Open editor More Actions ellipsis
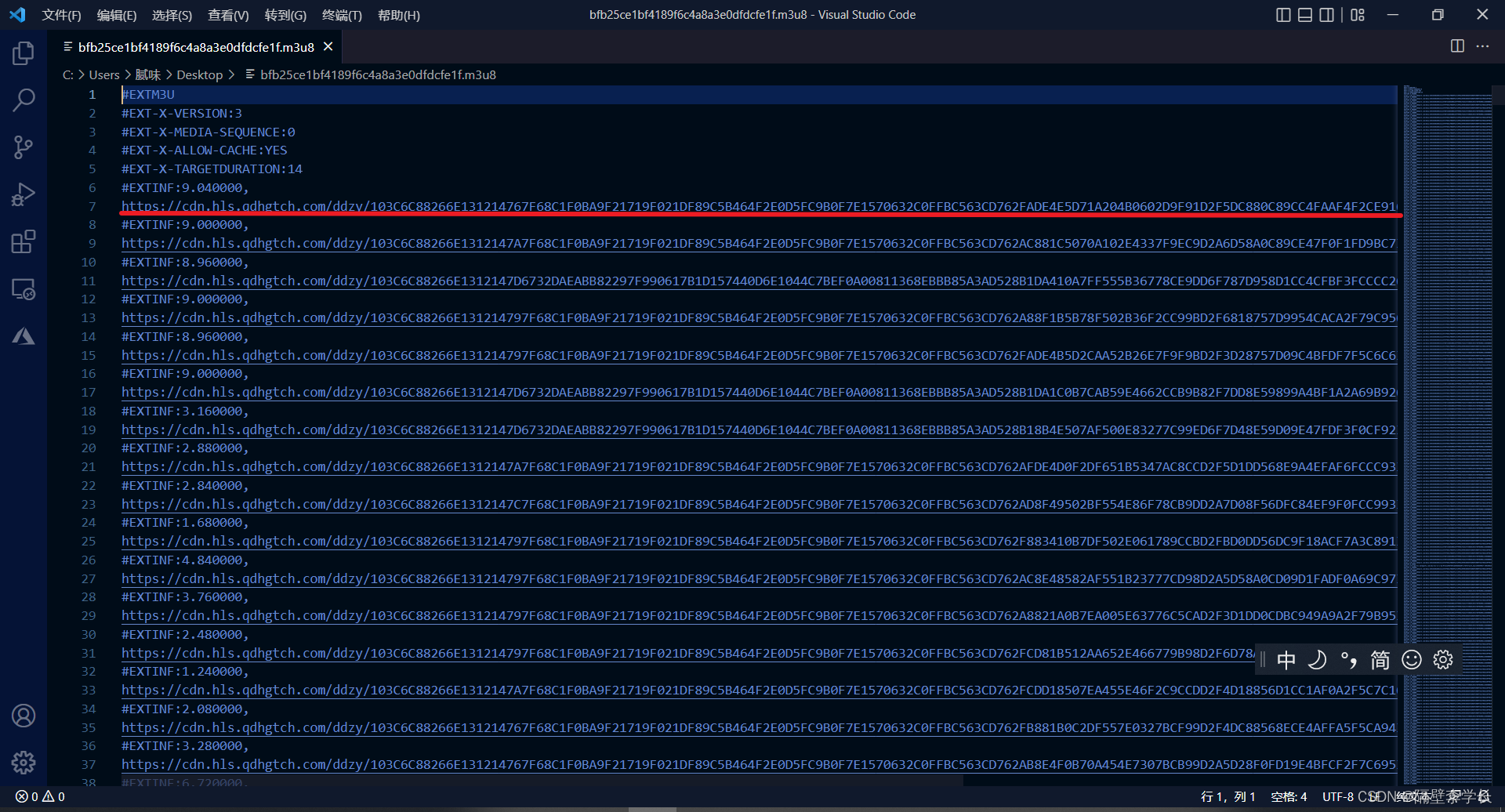Image resolution: width=1505 pixels, height=812 pixels. pos(1482,46)
